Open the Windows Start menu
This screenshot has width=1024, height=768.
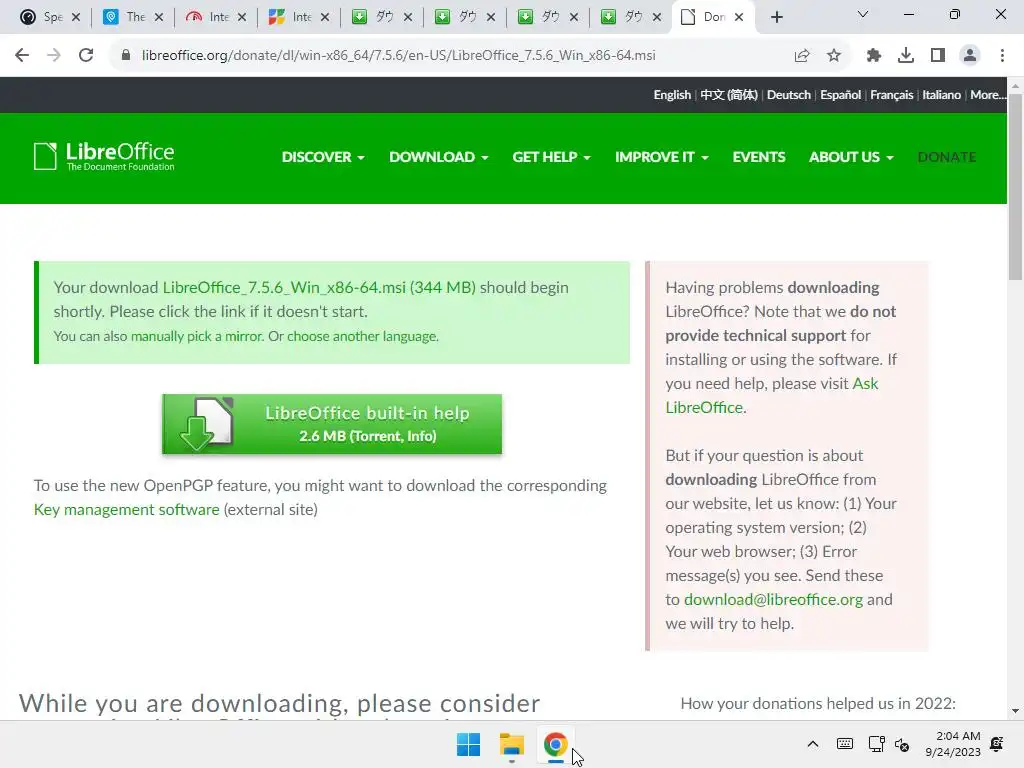(468, 744)
